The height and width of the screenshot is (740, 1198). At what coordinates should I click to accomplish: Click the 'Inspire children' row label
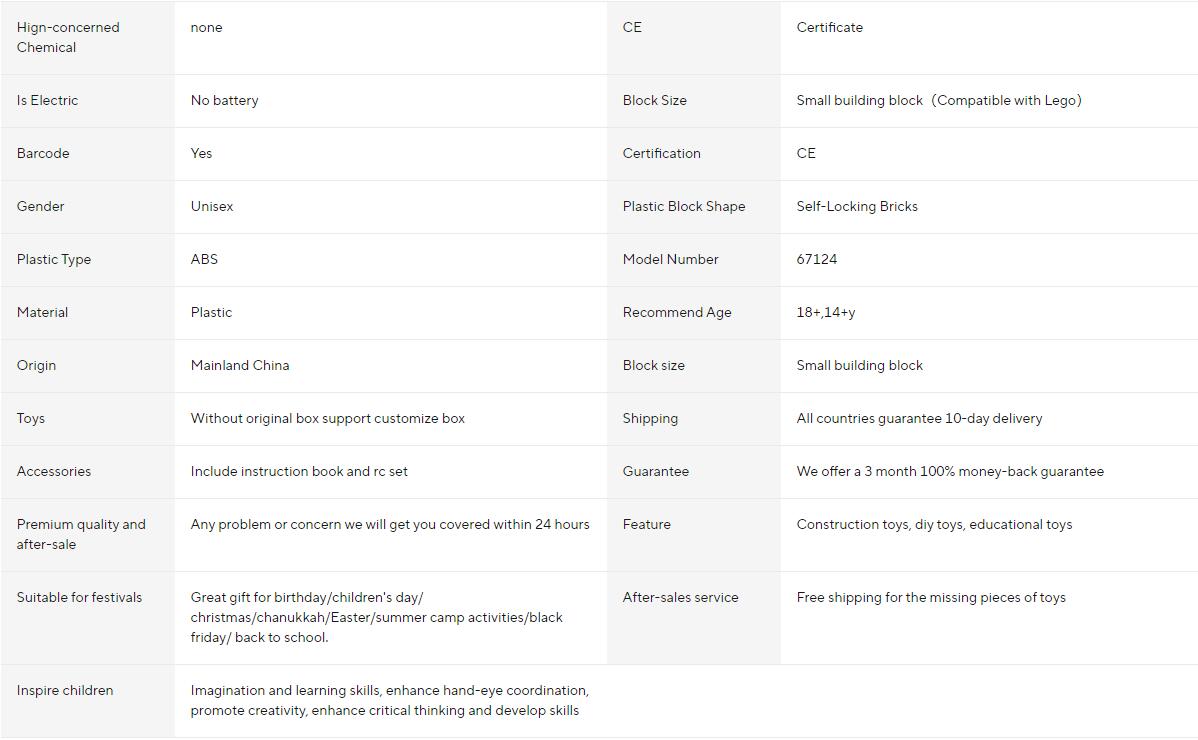point(65,690)
